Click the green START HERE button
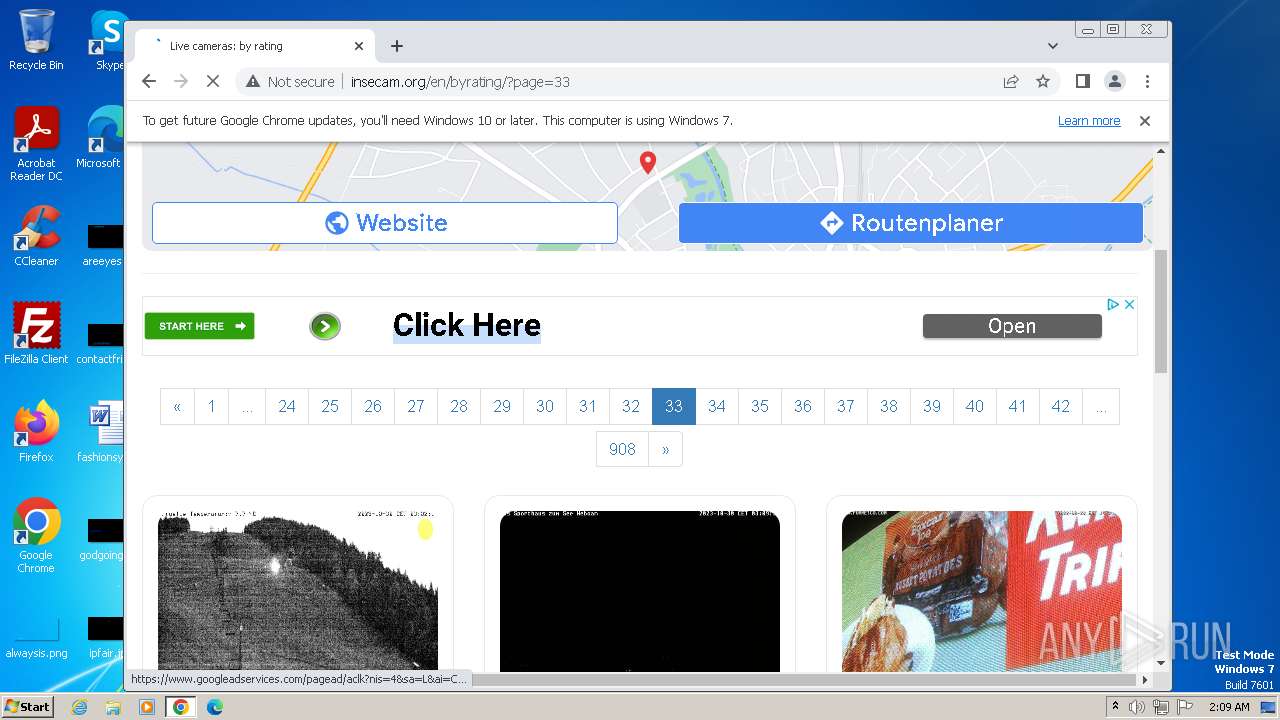Screen dimensions: 1280x720 pyautogui.click(x=200, y=326)
